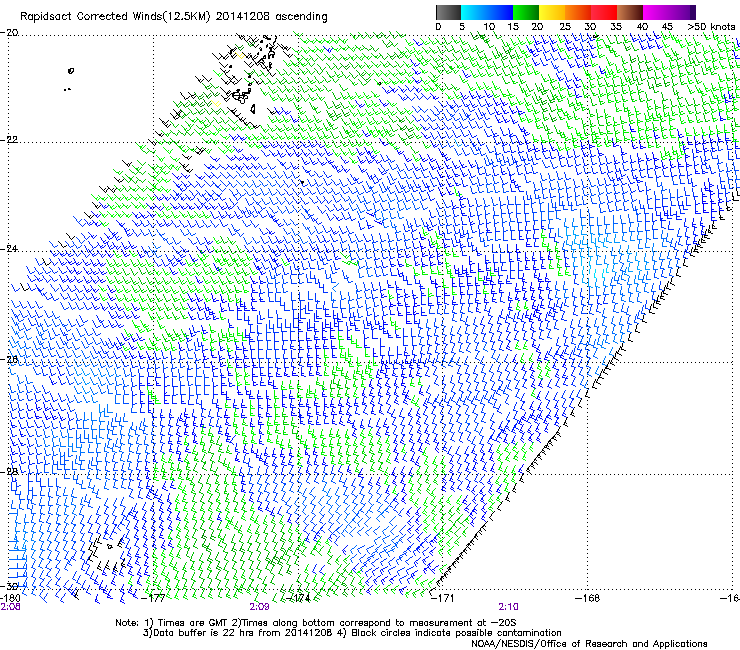Click the 2:08 time marker
This screenshot has width=740, height=650.
[x=10, y=607]
